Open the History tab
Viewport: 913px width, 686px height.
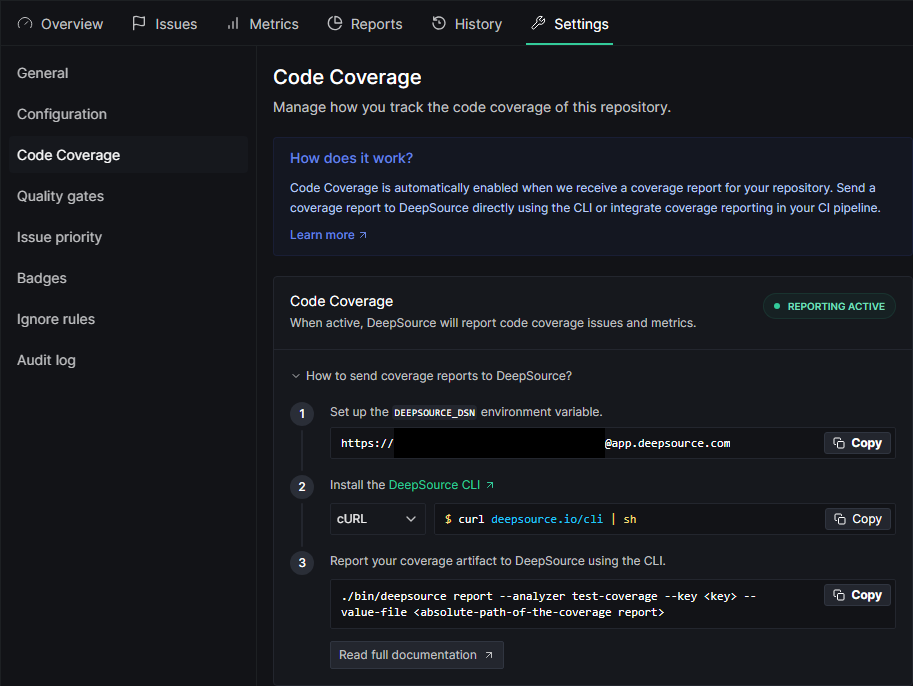[467, 24]
